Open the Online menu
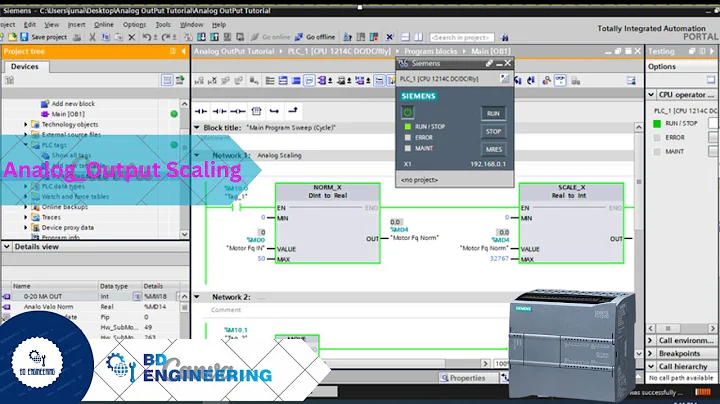The image size is (720, 404). 104,24
